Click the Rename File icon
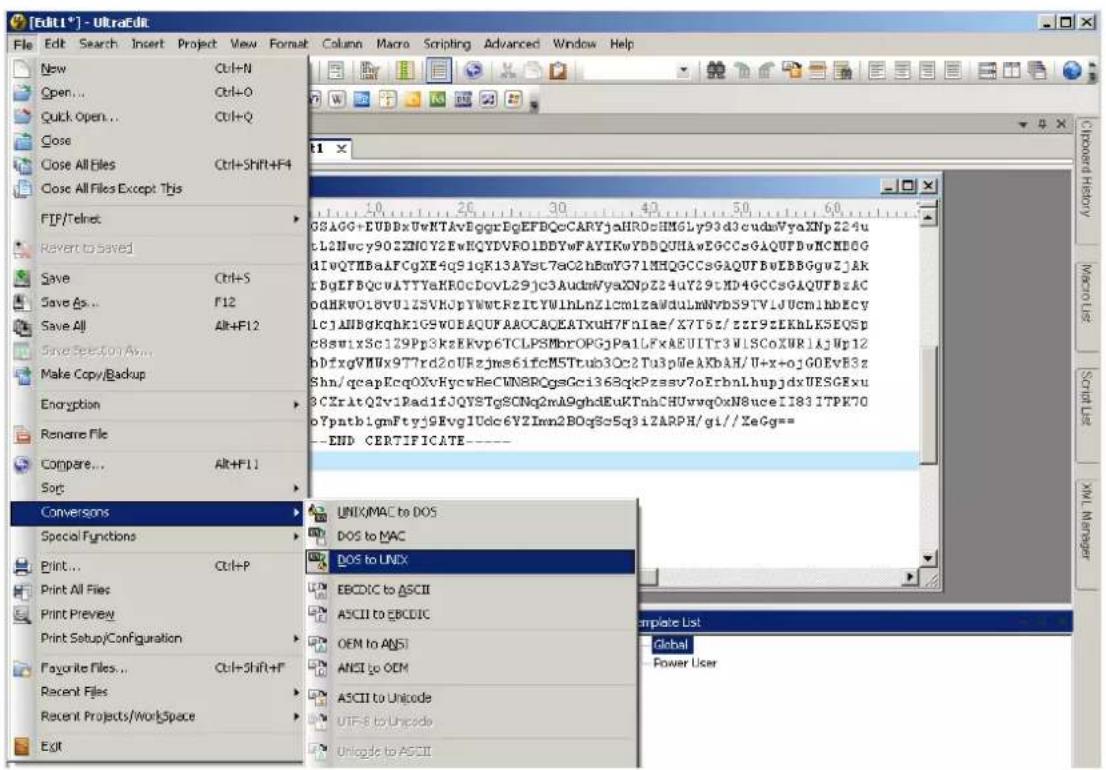This screenshot has height=770, width=1106. pos(23,434)
